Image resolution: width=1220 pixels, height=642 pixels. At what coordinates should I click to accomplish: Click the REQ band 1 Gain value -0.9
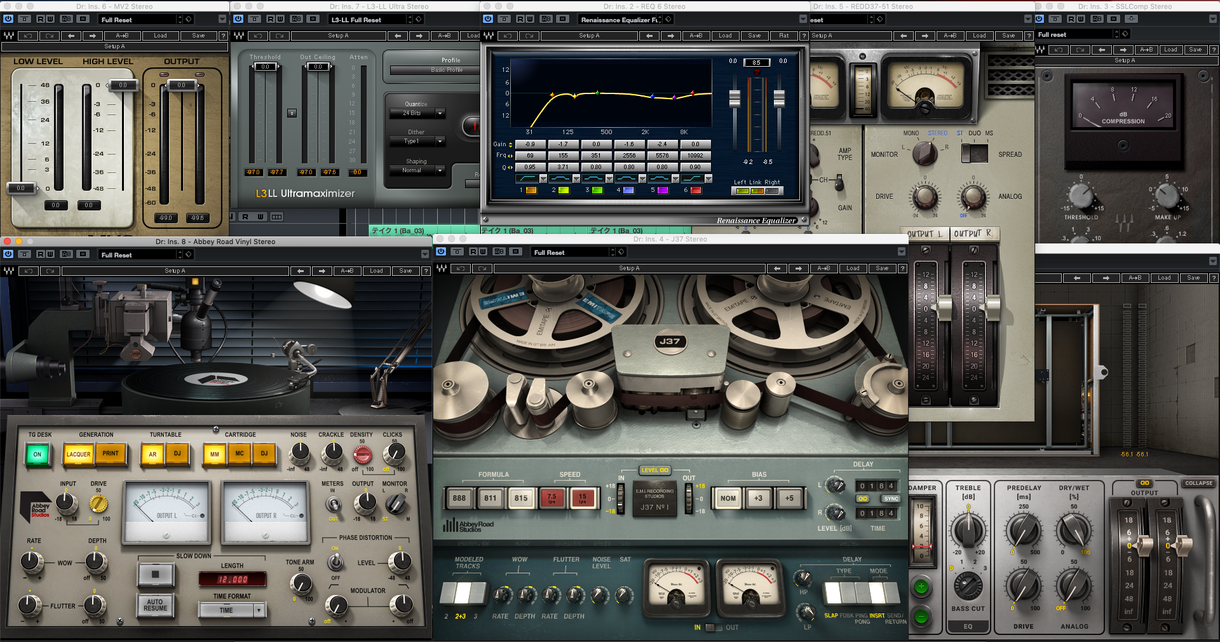coord(530,144)
